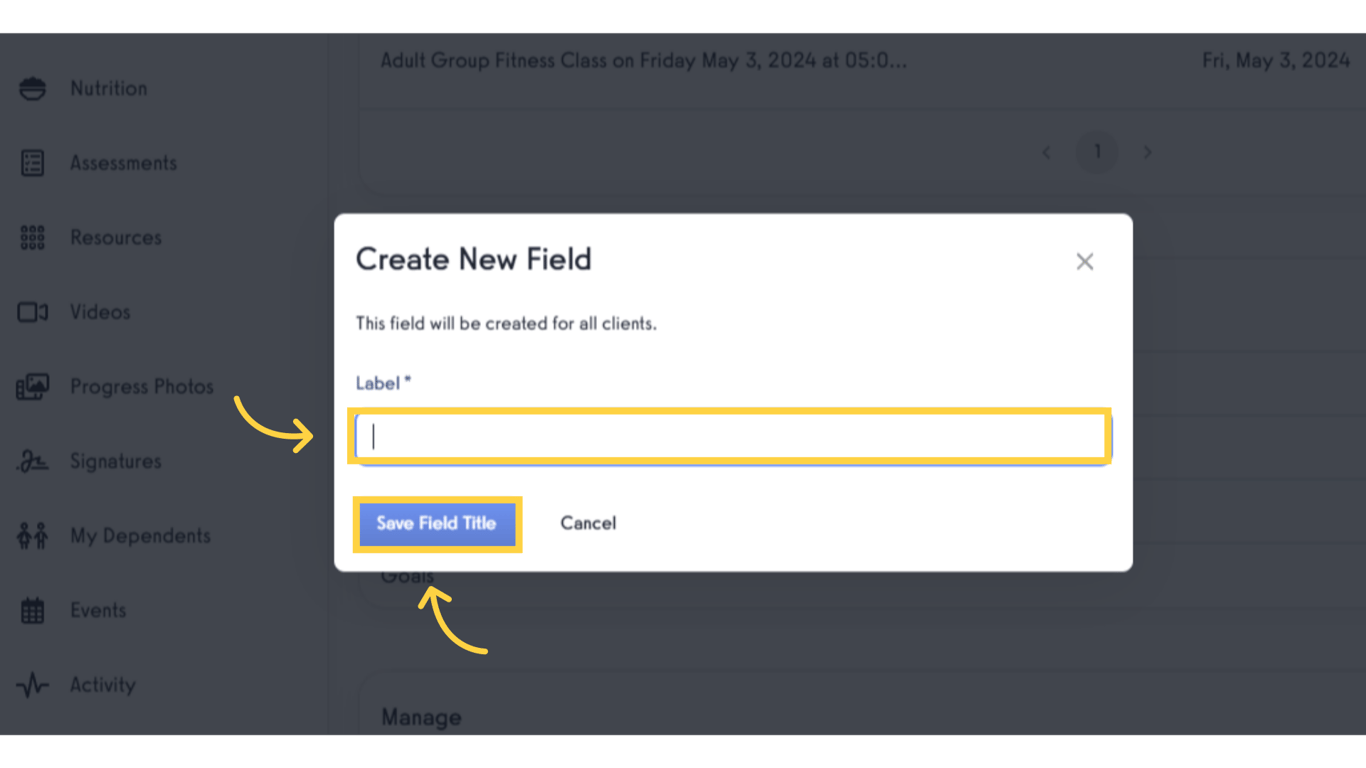Screen dimensions: 1366x768
Task: Open Activity via the waveform icon
Action: tap(32, 684)
